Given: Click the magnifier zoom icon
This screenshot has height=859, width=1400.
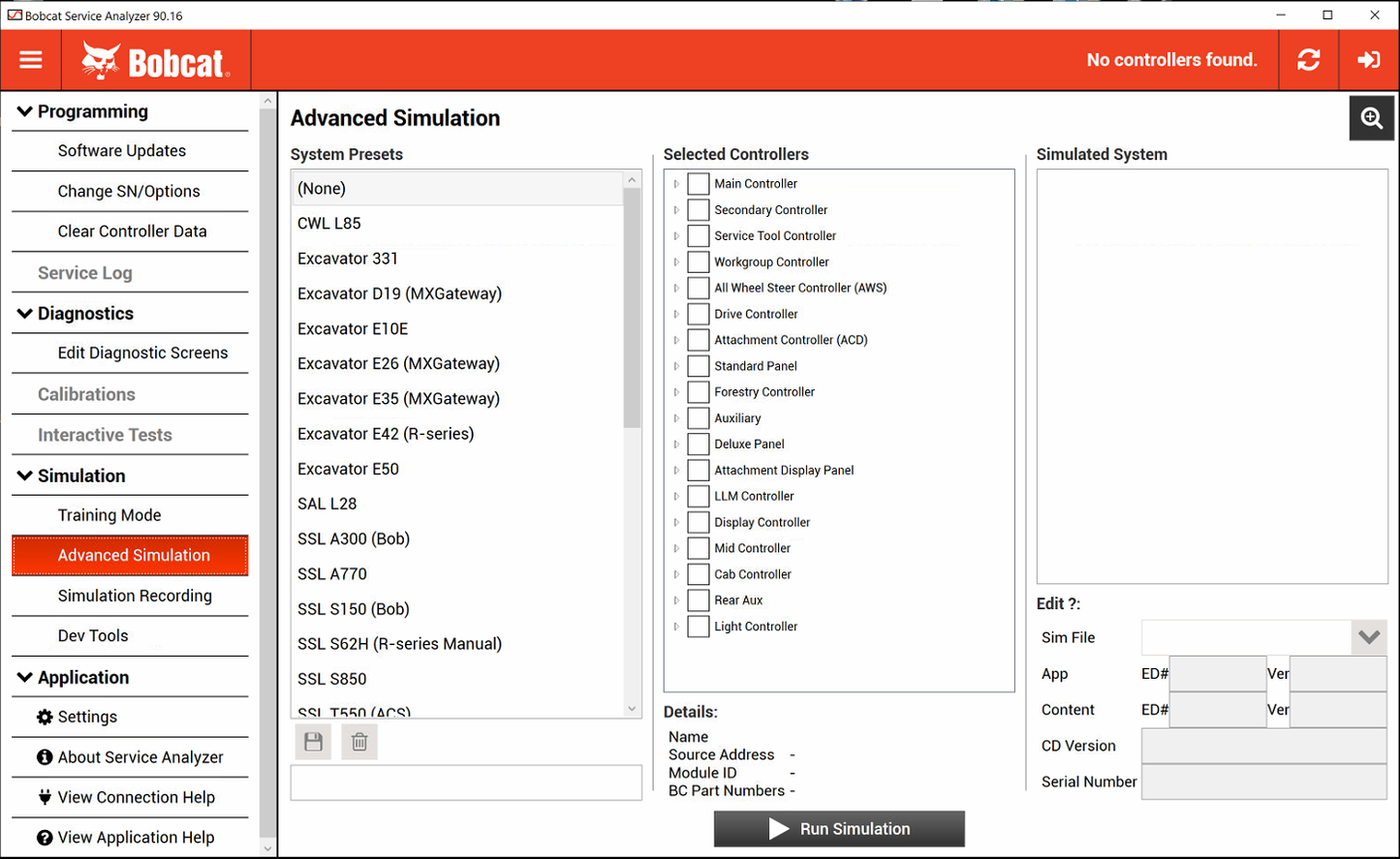Looking at the screenshot, I should 1372,118.
